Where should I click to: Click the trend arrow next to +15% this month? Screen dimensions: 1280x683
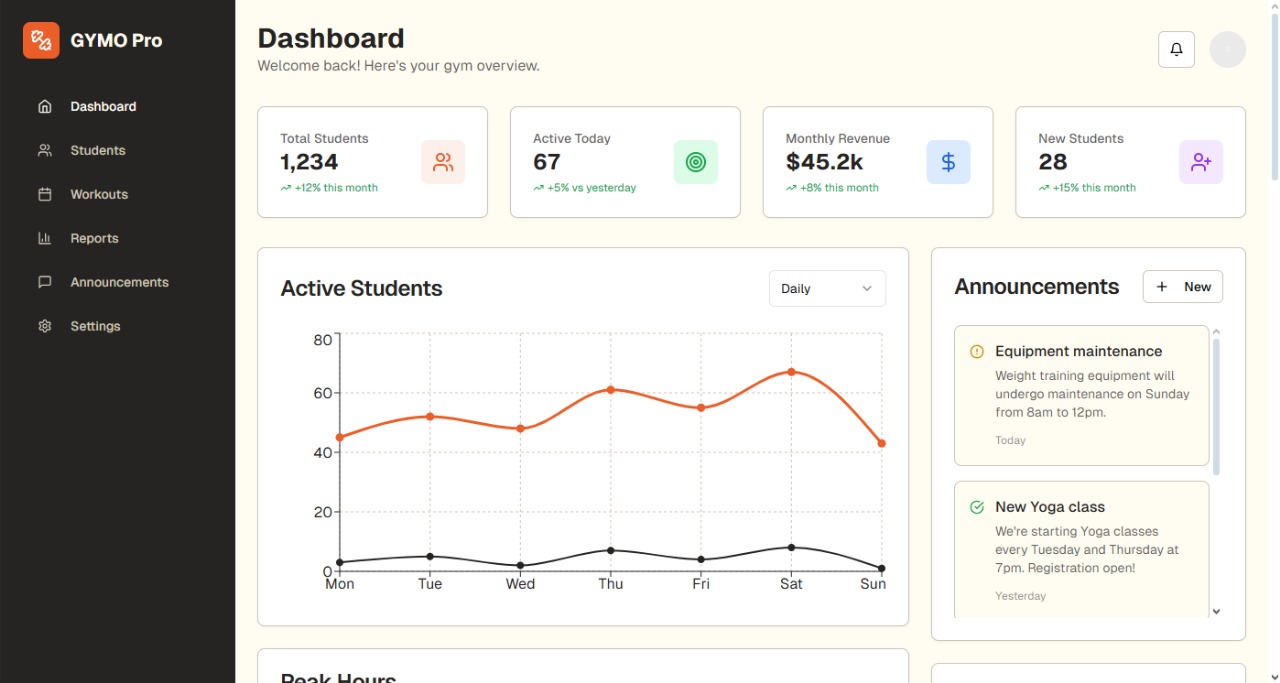[x=1044, y=188]
